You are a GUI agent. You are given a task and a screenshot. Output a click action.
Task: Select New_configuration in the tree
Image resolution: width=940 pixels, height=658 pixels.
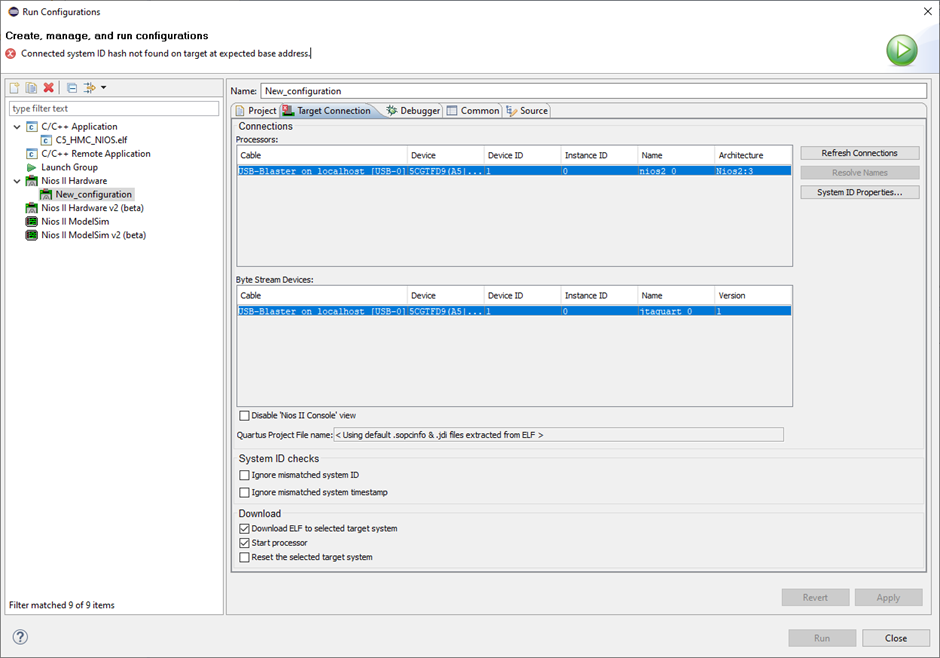[x=94, y=194]
